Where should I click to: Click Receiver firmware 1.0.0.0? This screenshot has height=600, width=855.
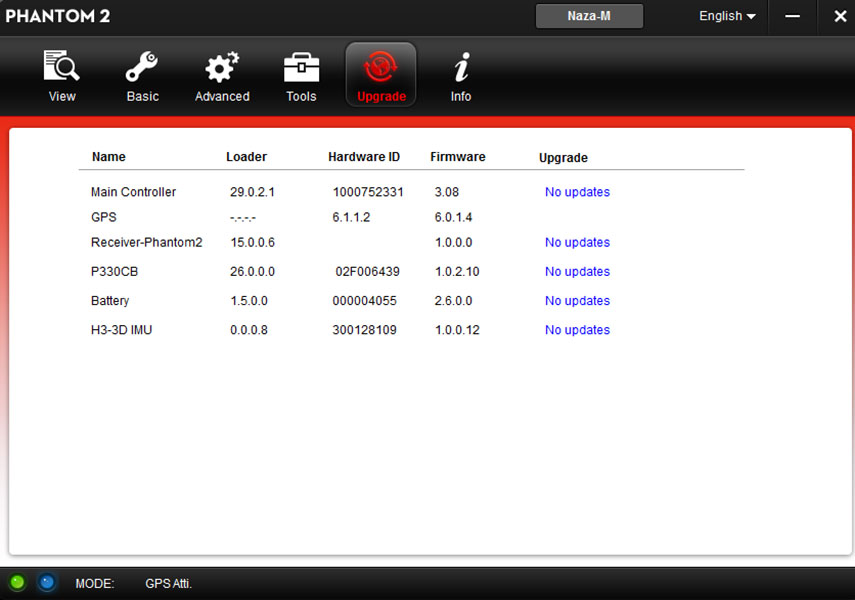(454, 242)
